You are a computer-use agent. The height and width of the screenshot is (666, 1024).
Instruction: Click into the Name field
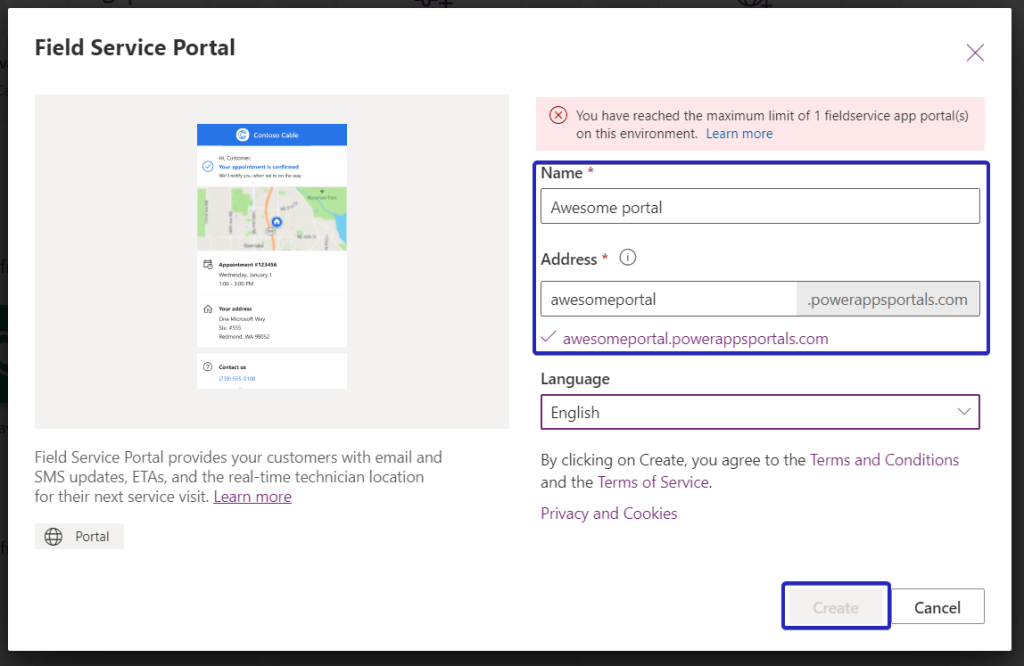[760, 207]
